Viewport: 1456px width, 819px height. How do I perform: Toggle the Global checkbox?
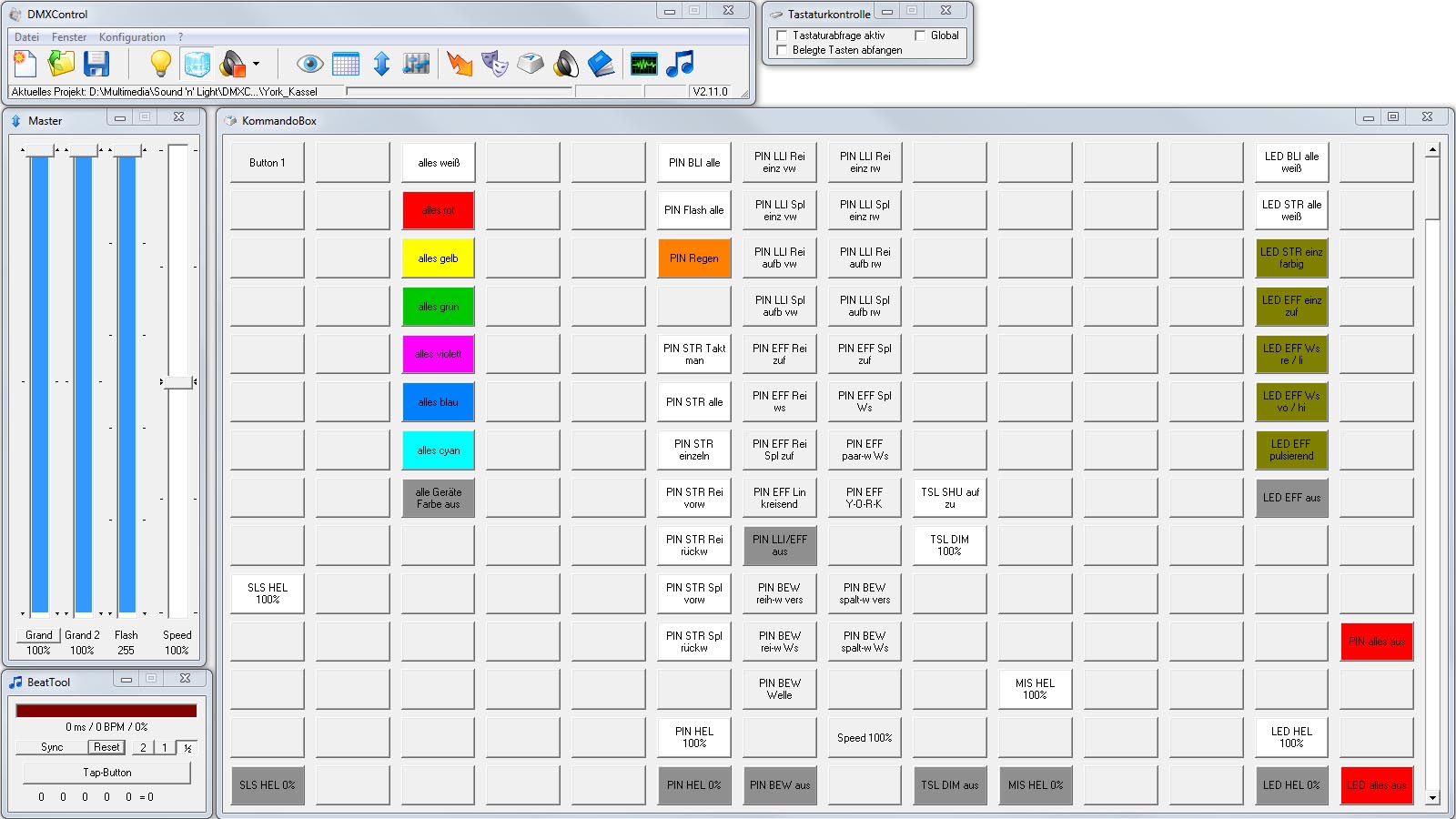[920, 35]
